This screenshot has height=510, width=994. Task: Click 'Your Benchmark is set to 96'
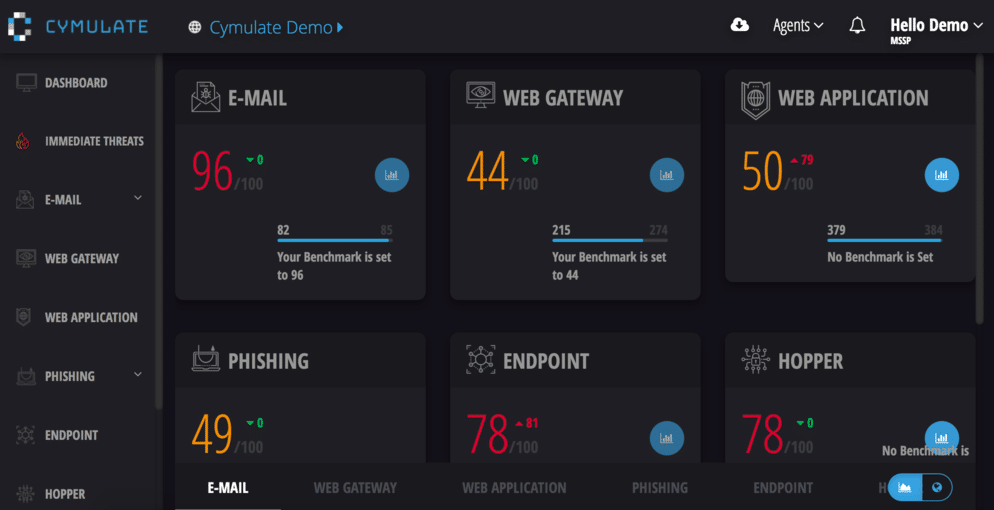pos(334,267)
